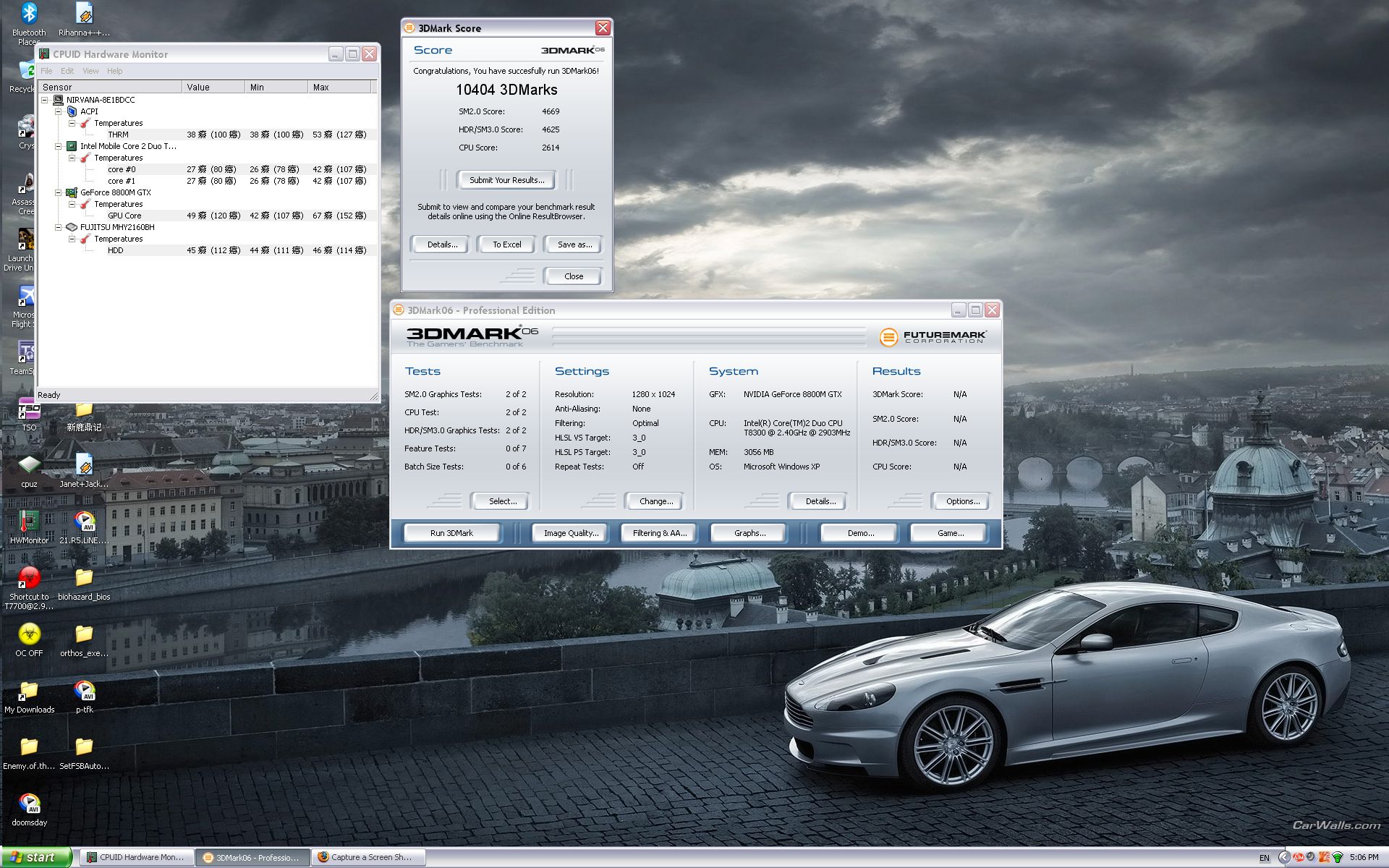Collapse Temperatures under FUJITSU MHY2160BH
Screen dimensions: 1389x868
[72, 239]
